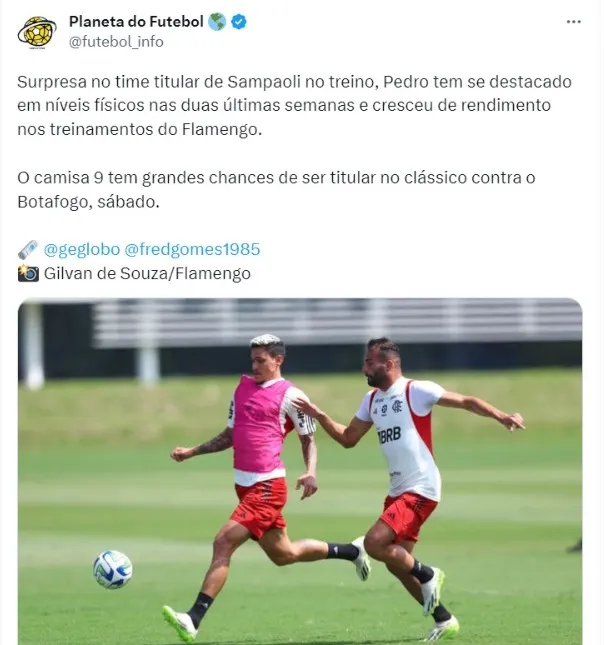This screenshot has width=604, height=645.
Task: Open the three-dot more options menu
Action: pos(573,22)
